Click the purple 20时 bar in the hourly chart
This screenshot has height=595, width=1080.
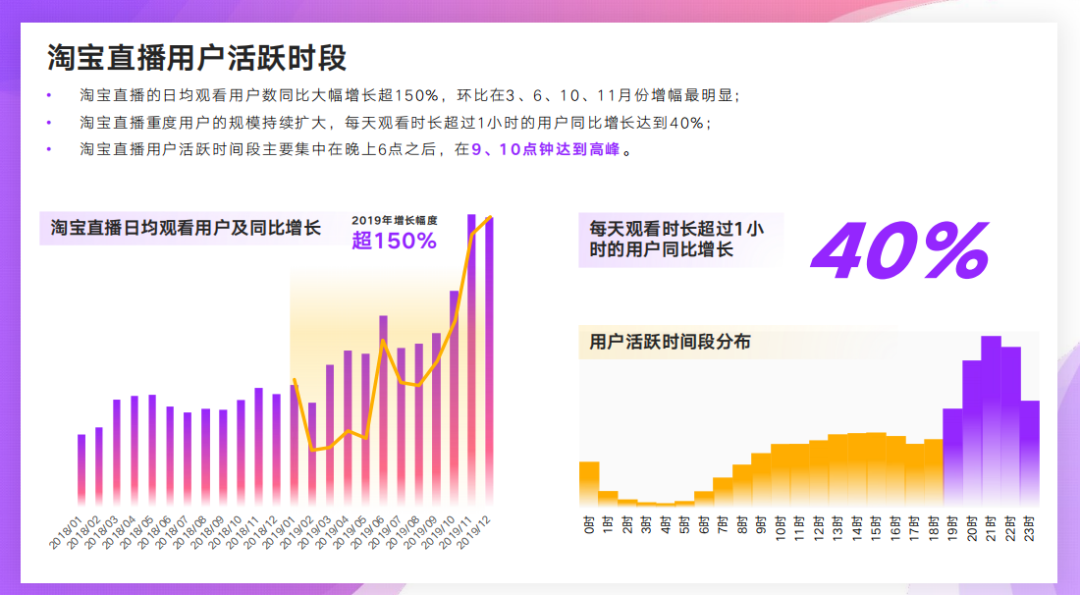pos(972,433)
